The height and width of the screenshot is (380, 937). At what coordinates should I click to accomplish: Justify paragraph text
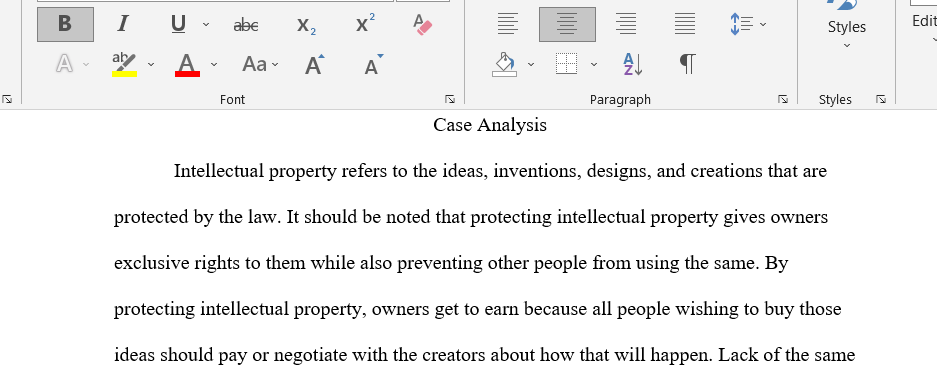tap(685, 24)
